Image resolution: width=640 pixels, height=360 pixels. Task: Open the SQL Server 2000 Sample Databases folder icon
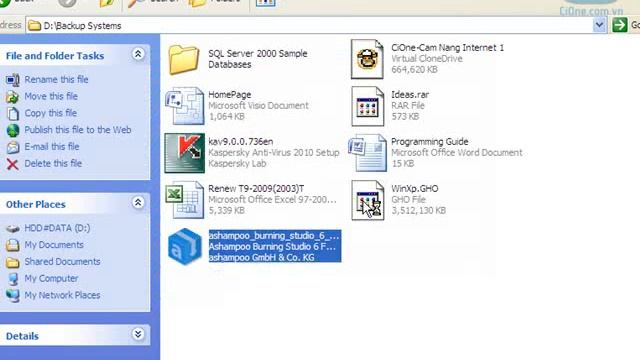pos(184,60)
